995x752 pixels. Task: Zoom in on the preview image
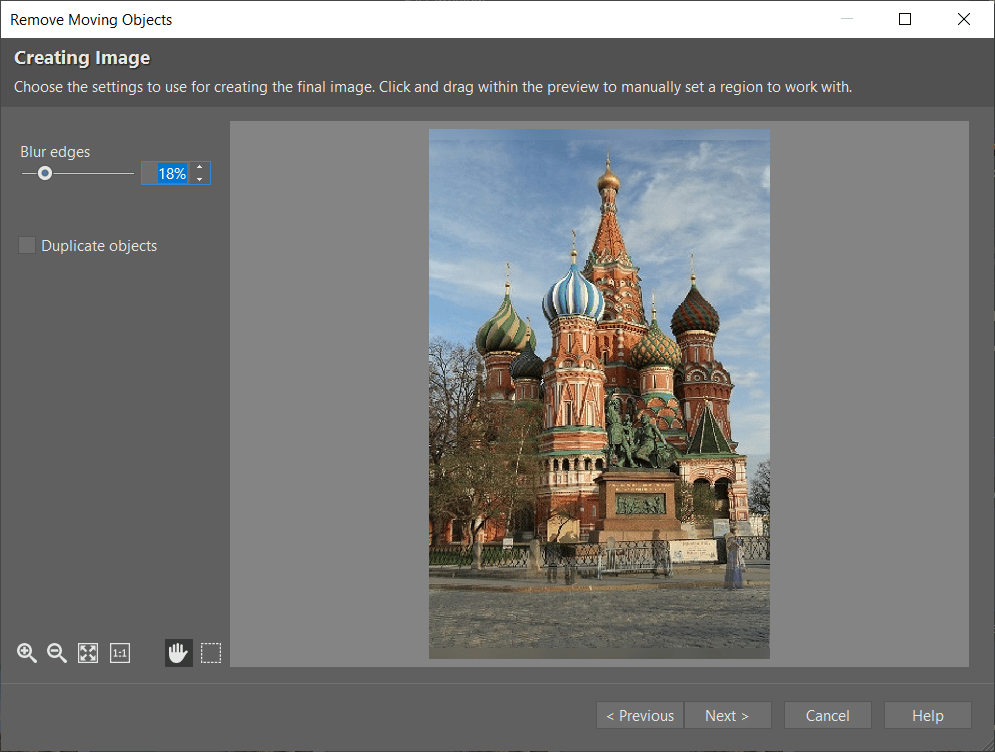pos(27,653)
